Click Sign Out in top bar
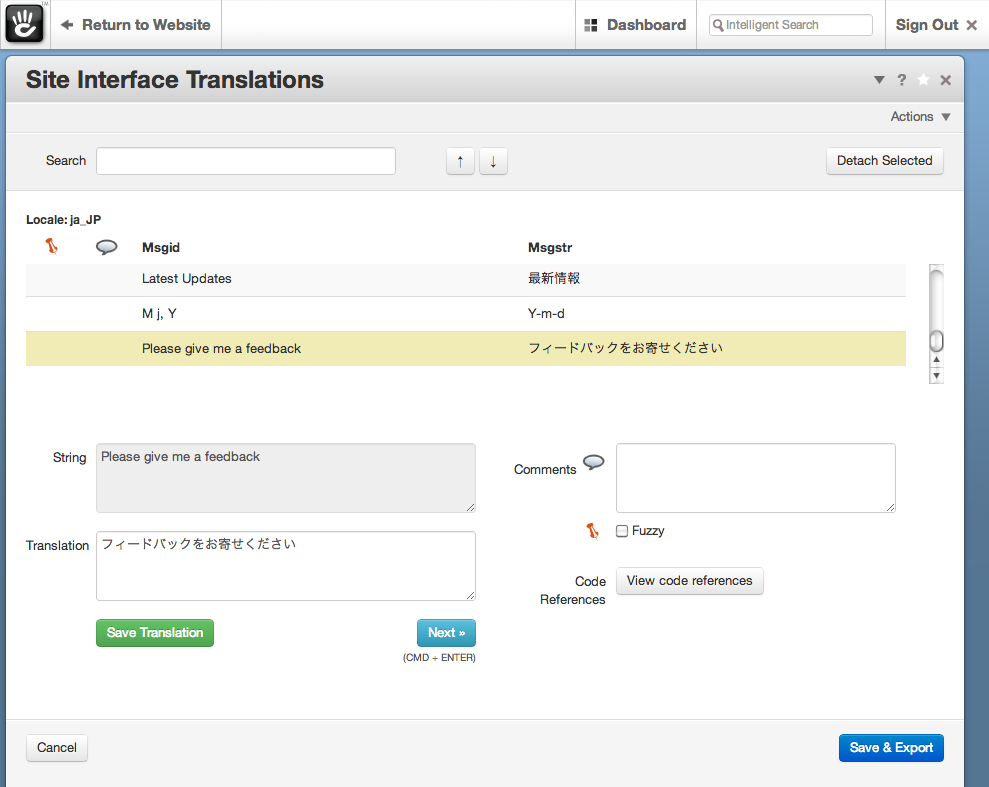 935,25
